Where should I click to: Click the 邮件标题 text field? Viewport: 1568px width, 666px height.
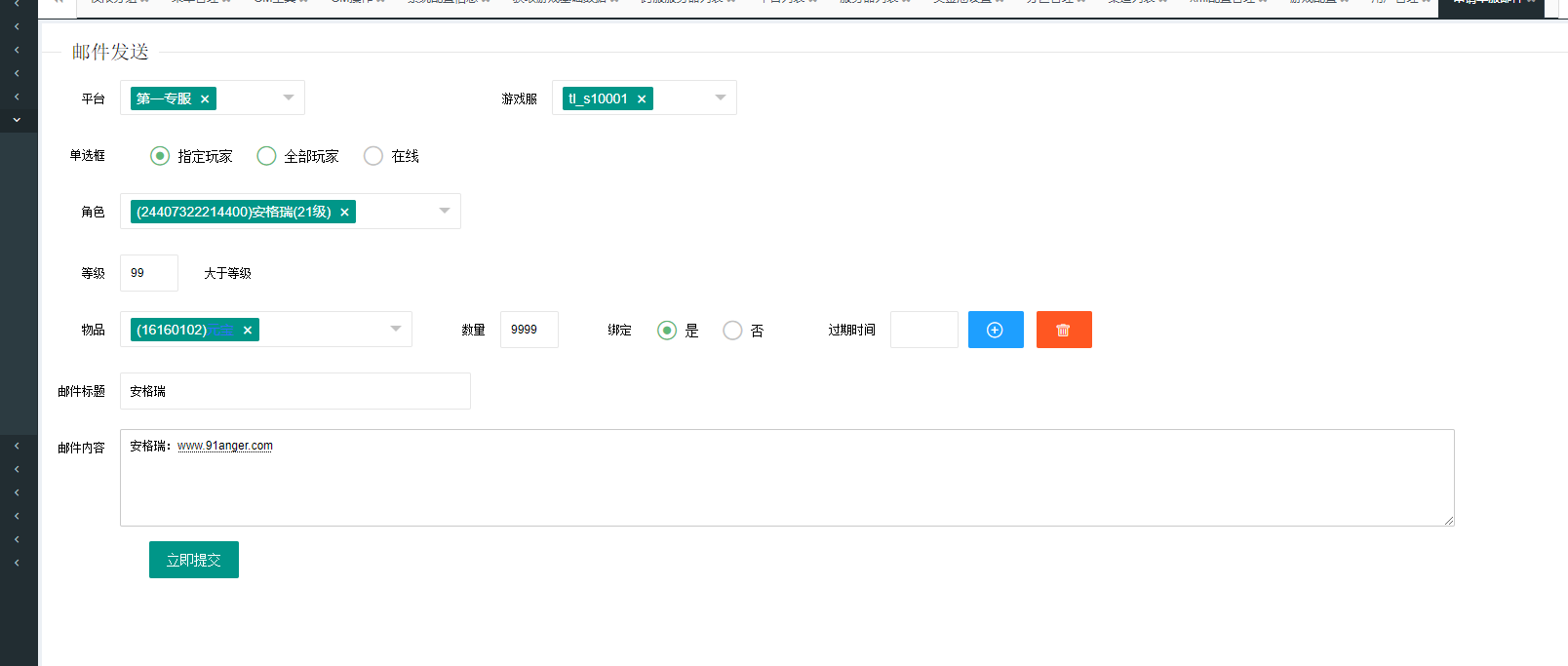click(x=294, y=391)
